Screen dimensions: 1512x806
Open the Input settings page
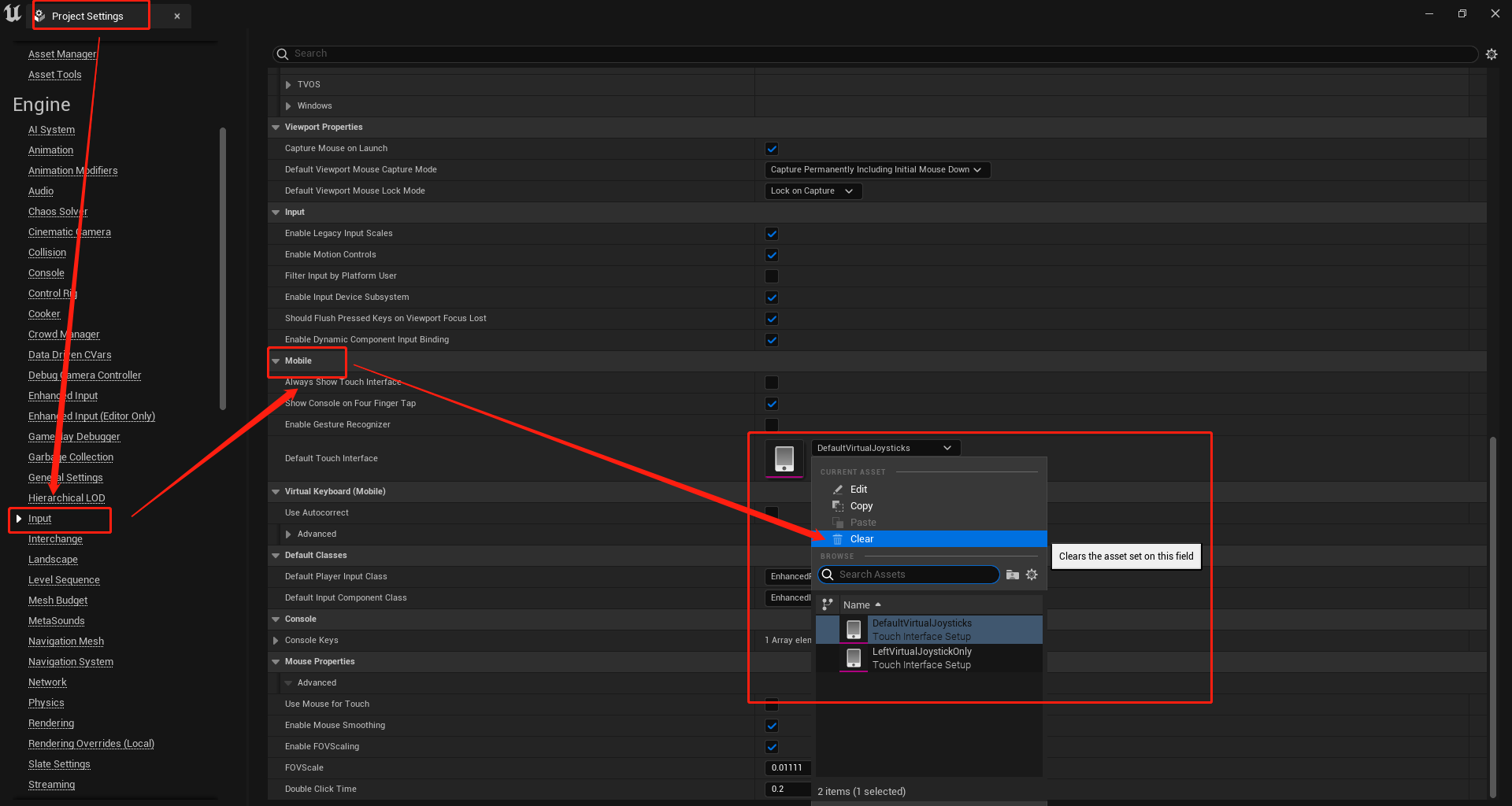click(39, 519)
